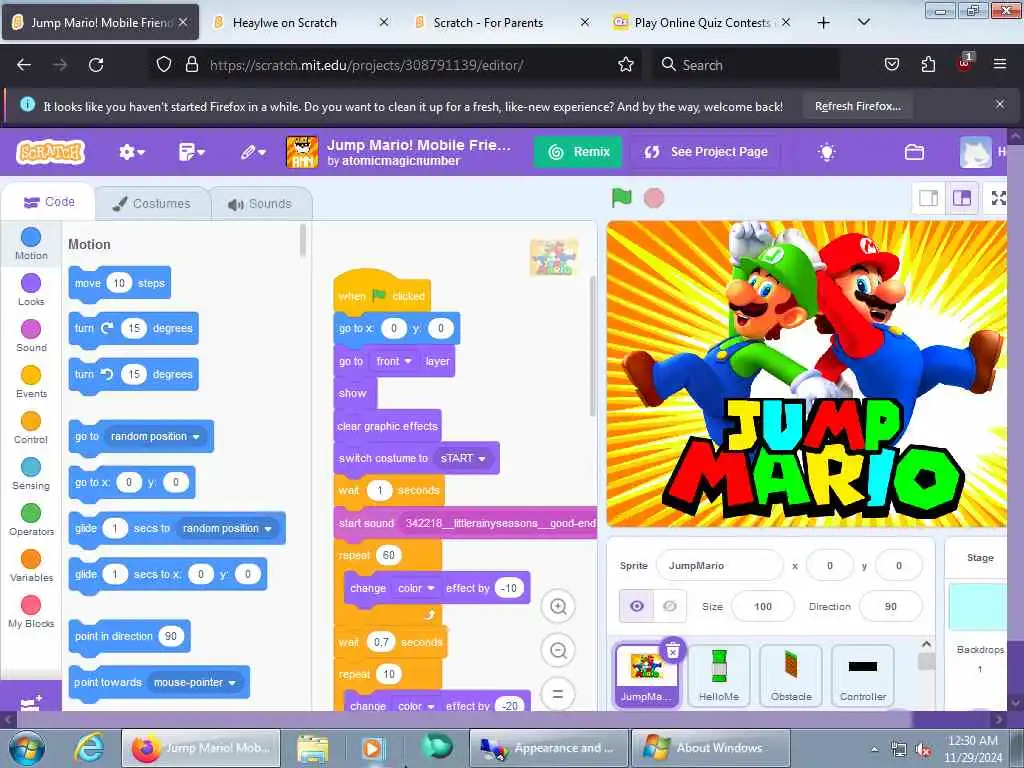This screenshot has width=1024, height=768.
Task: Select the Obstacle sprite thumbnail
Action: (791, 675)
